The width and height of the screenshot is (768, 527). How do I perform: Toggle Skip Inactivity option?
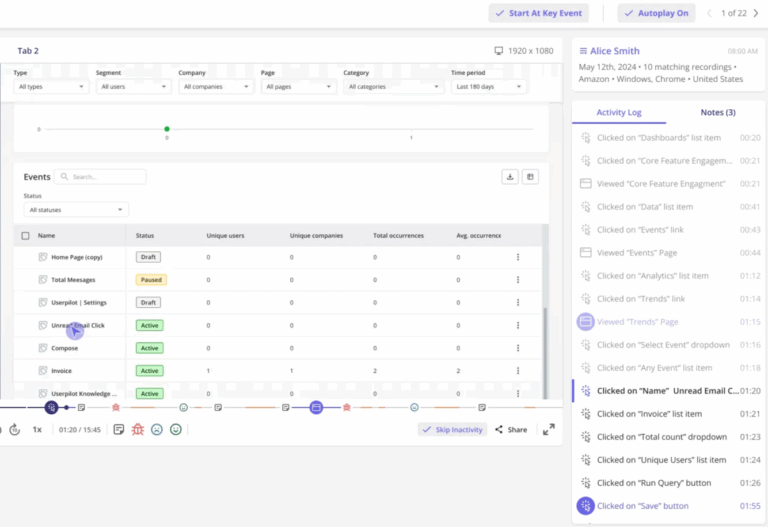click(452, 430)
